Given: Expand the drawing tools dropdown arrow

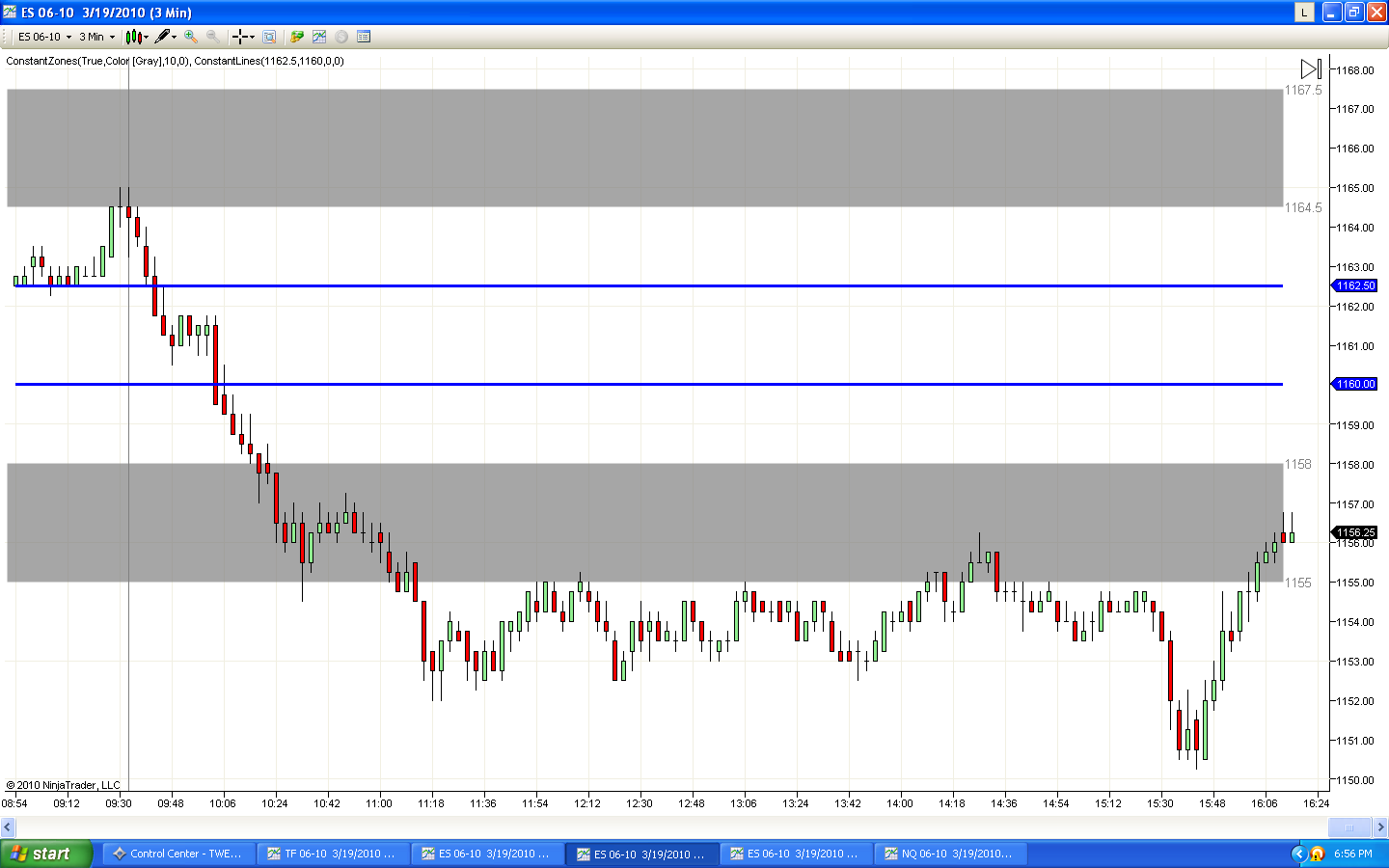Looking at the screenshot, I should pyautogui.click(x=175, y=37).
